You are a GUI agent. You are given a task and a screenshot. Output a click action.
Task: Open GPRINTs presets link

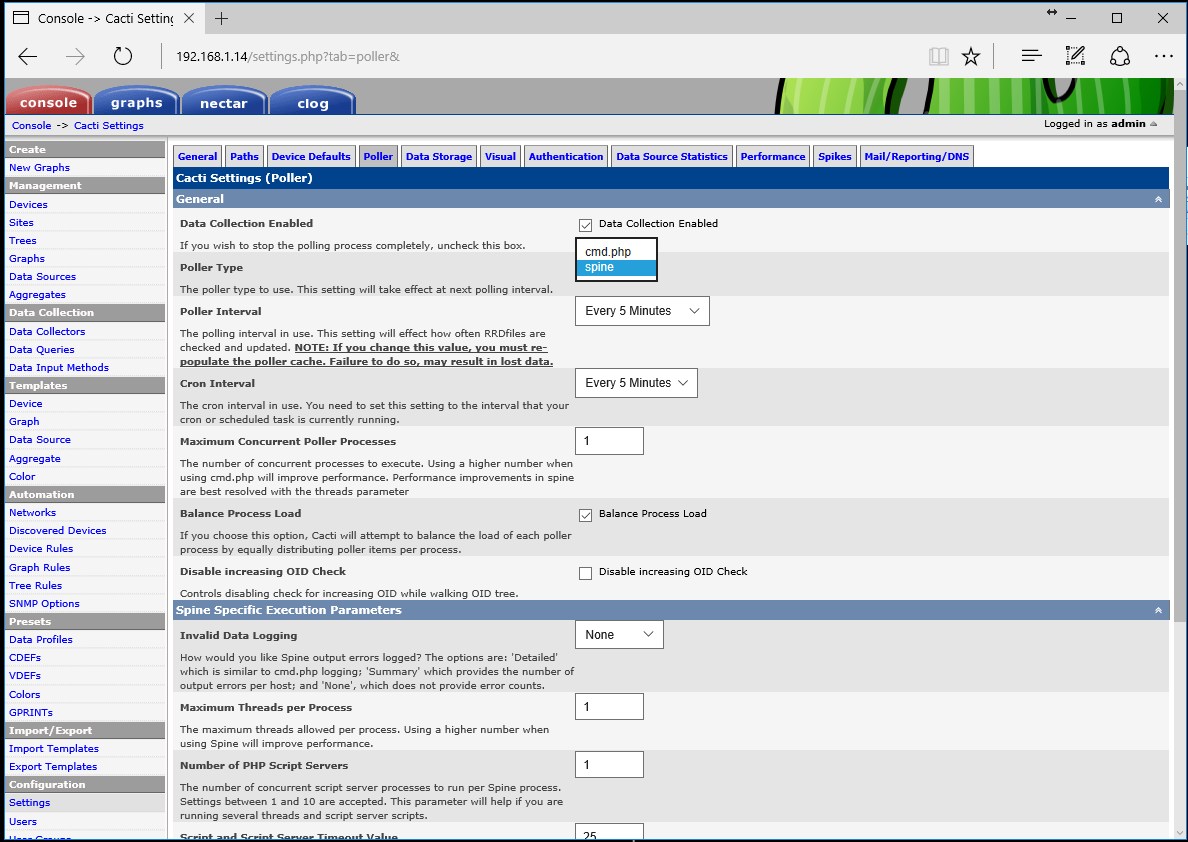coord(31,712)
